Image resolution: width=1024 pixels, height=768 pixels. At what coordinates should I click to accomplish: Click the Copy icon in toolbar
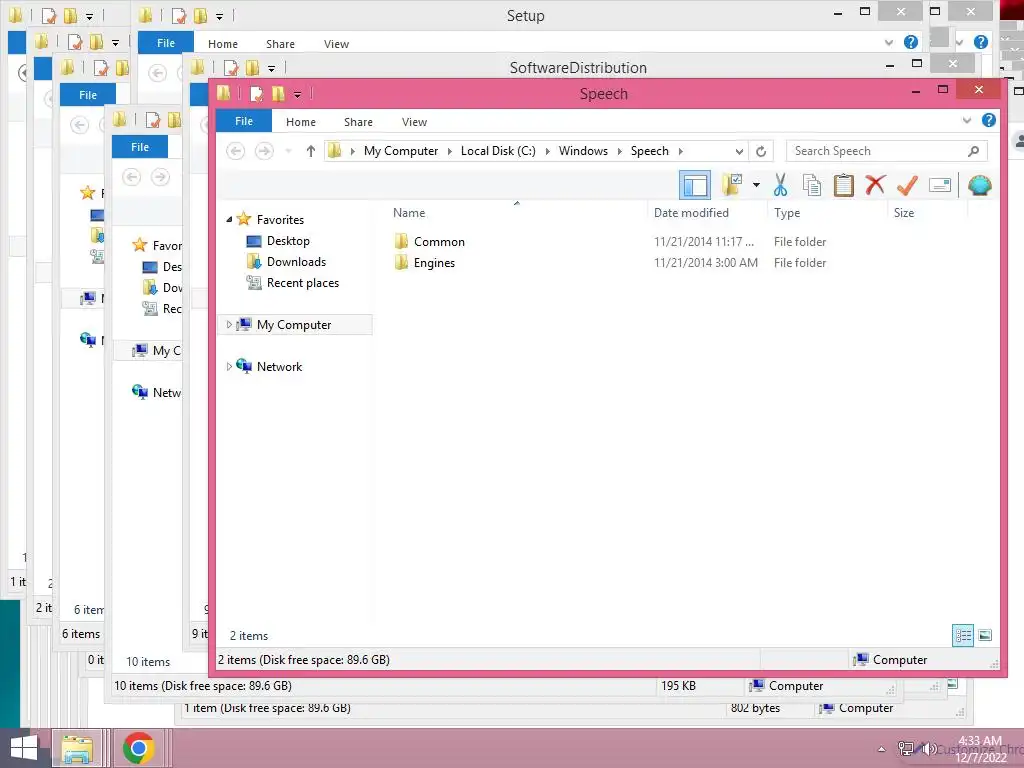tap(812, 185)
